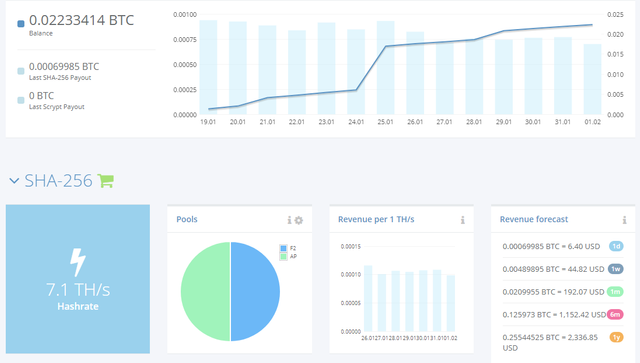Select the 1m forecast badge
The image size is (640, 363).
point(615,292)
